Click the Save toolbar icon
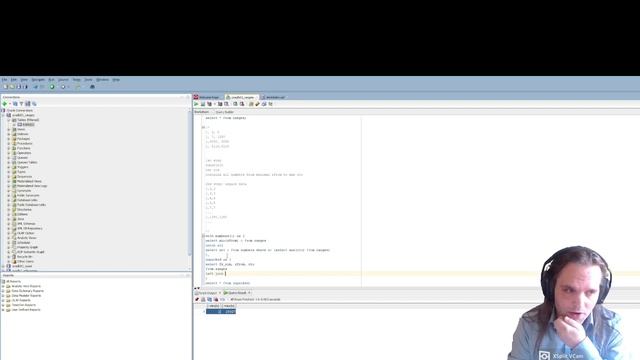 [19, 87]
